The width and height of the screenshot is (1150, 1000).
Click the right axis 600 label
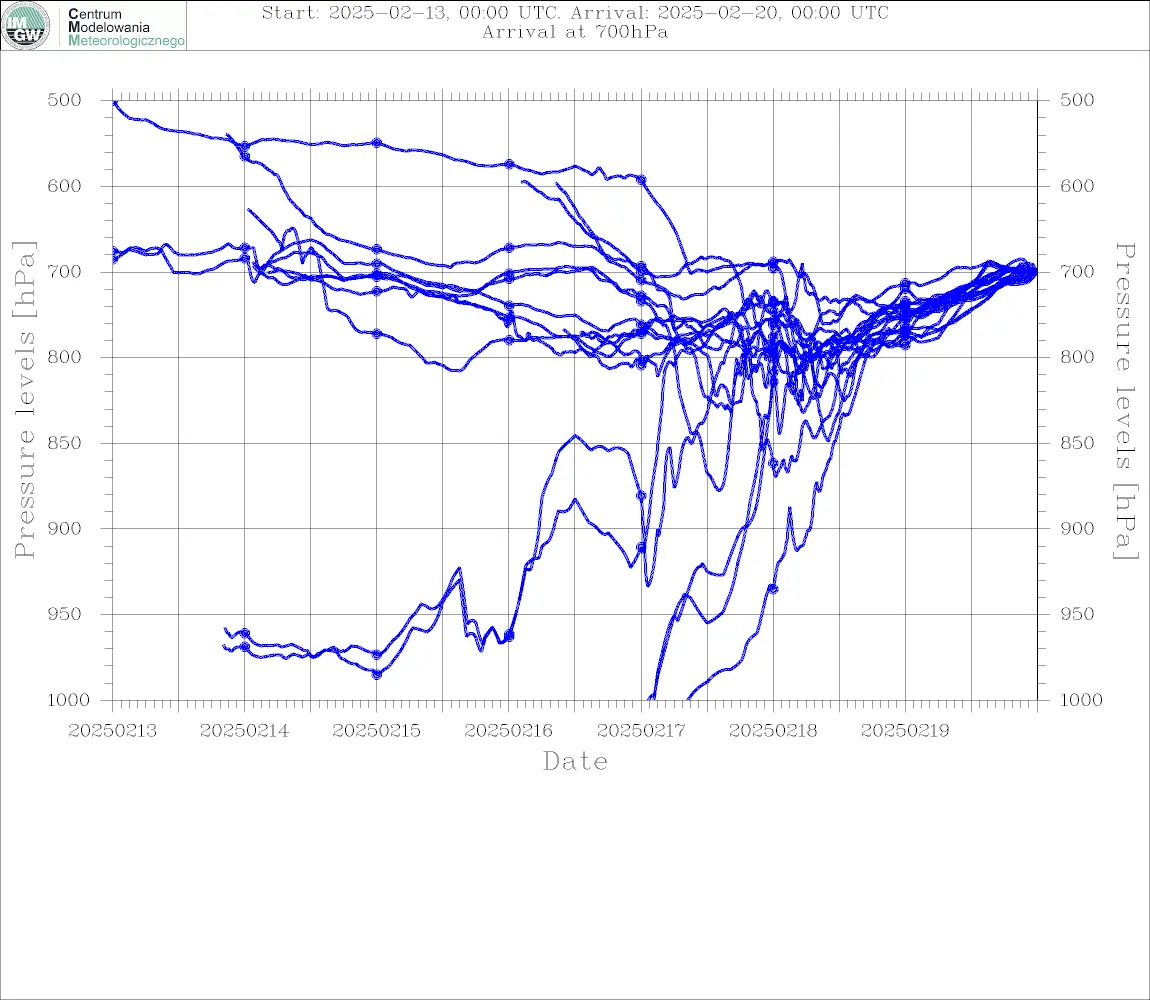[x=1077, y=186]
